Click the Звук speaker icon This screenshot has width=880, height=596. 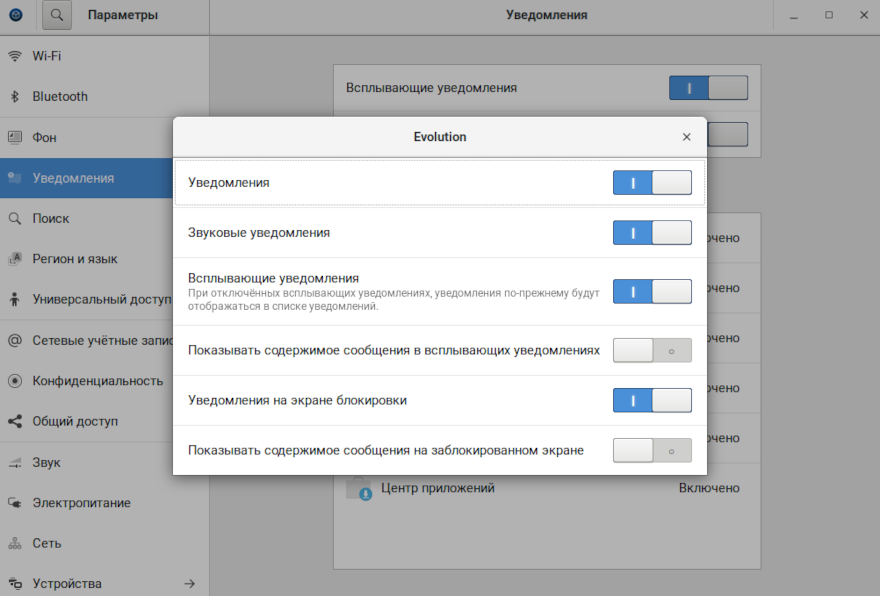pos(15,463)
